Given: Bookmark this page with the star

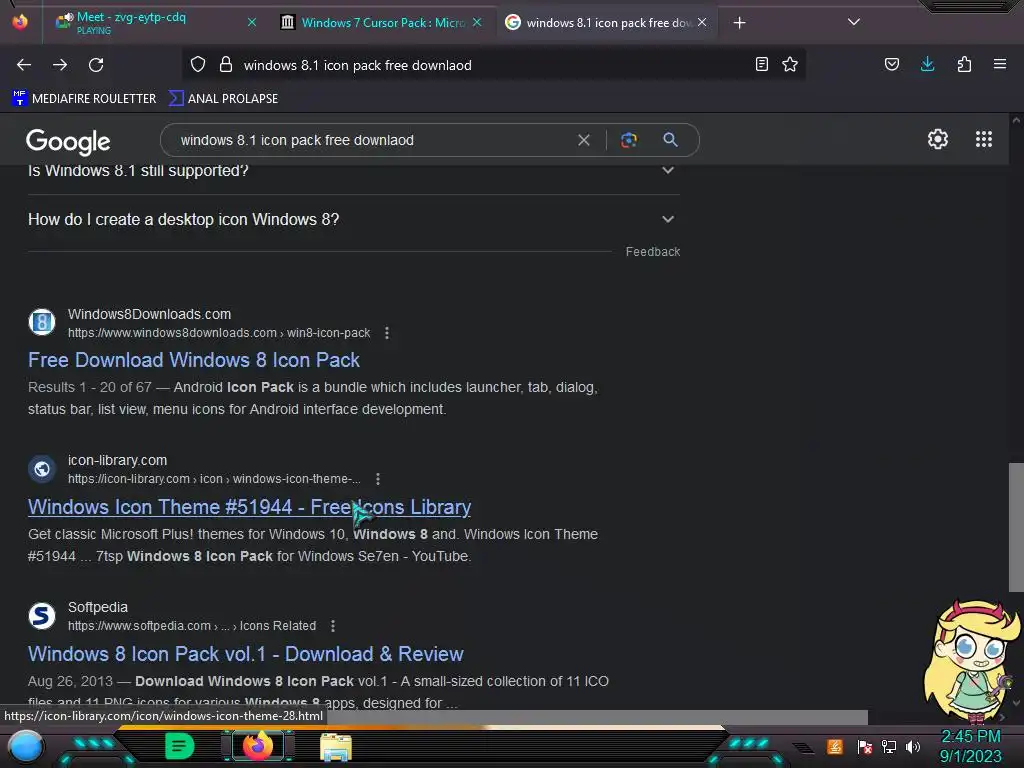Looking at the screenshot, I should tap(790, 64).
